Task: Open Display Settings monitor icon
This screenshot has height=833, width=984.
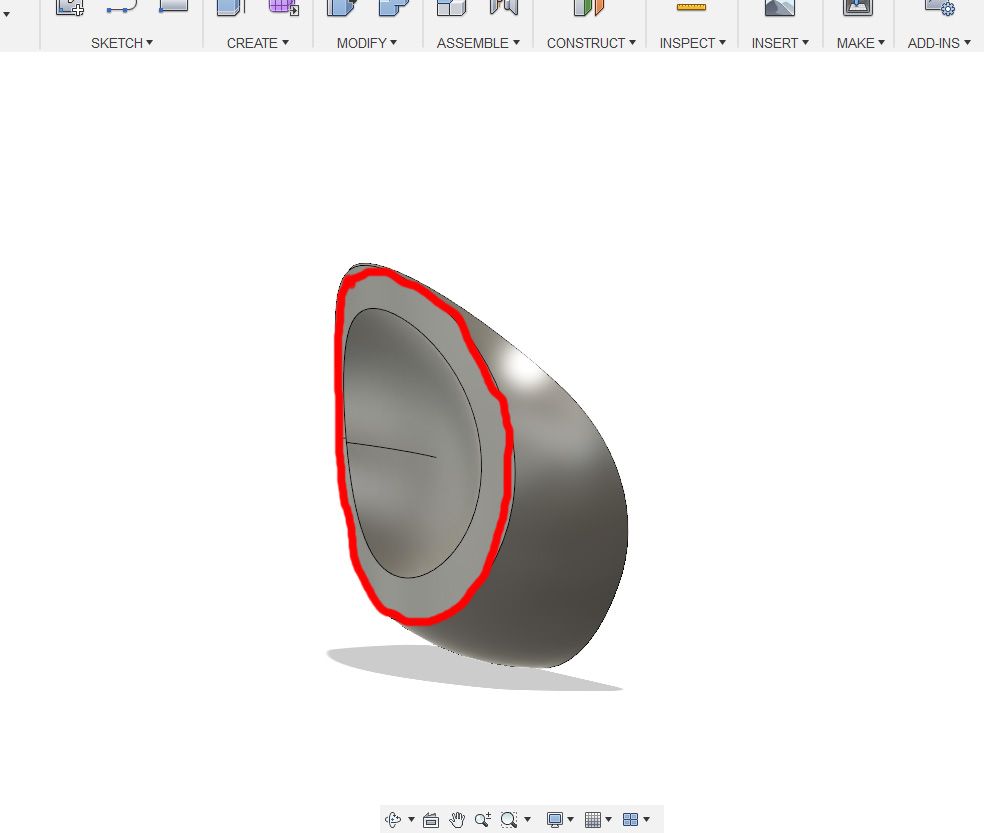Action: [x=554, y=819]
